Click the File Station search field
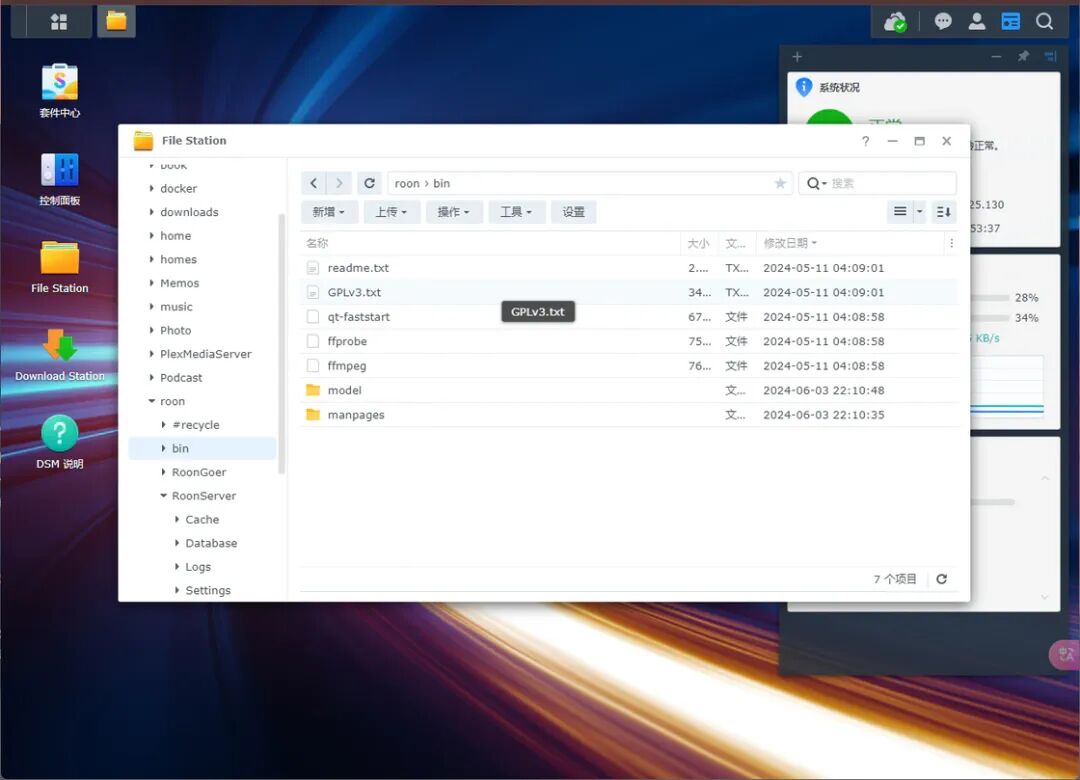The height and width of the screenshot is (780, 1080). tap(878, 183)
